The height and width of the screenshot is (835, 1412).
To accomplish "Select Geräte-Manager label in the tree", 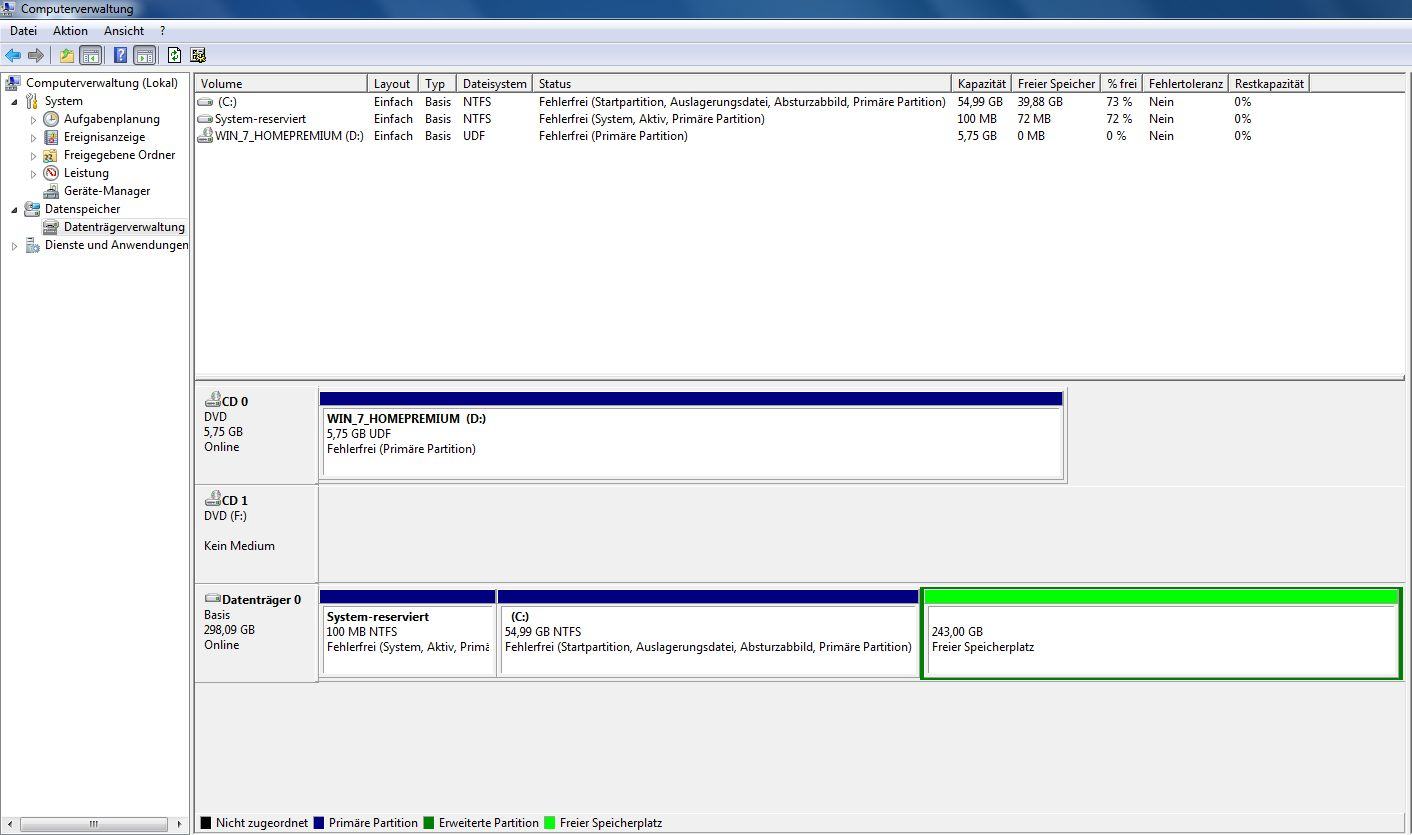I will (107, 191).
